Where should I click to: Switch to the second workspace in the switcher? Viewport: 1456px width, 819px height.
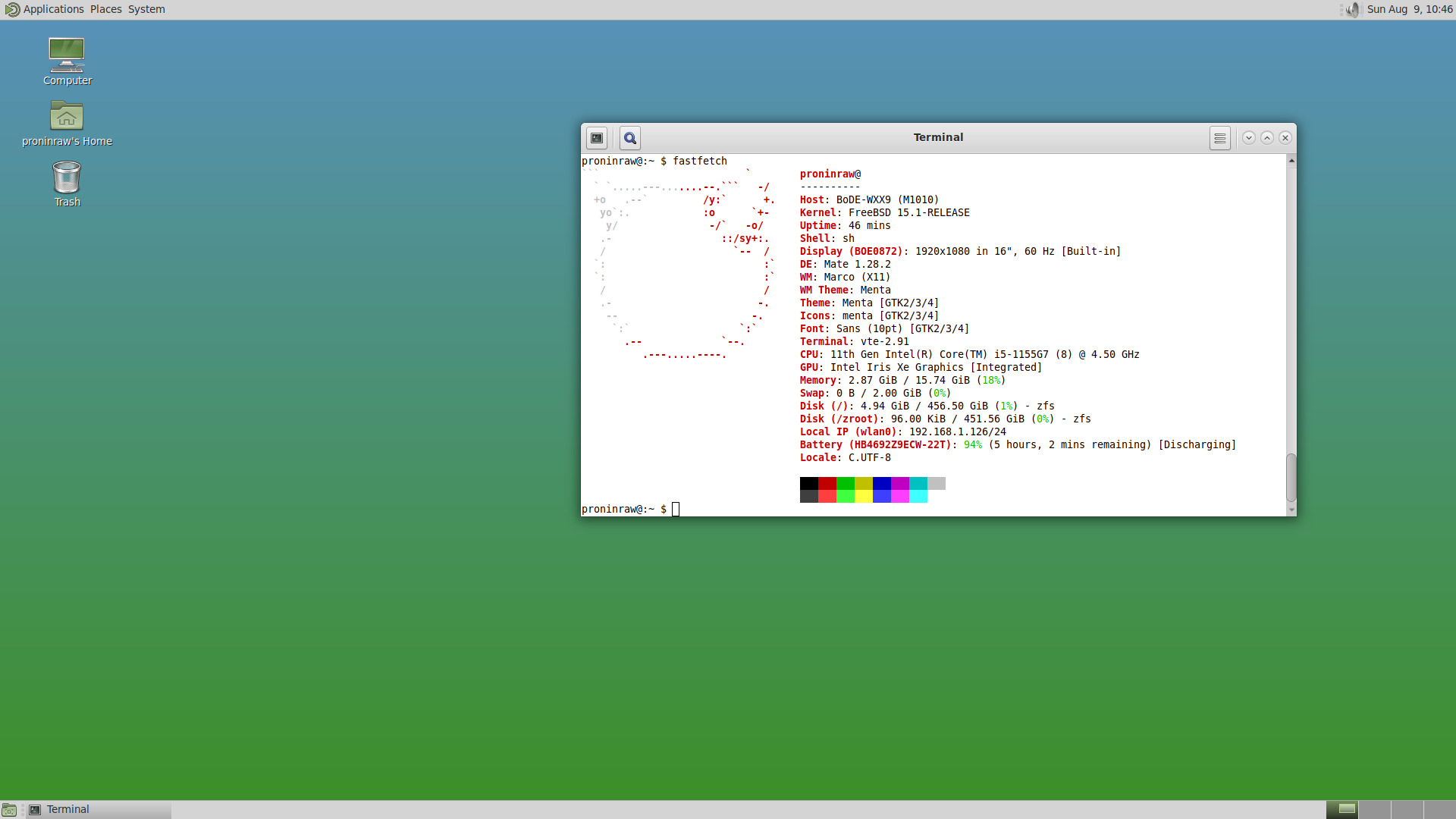tap(1375, 810)
